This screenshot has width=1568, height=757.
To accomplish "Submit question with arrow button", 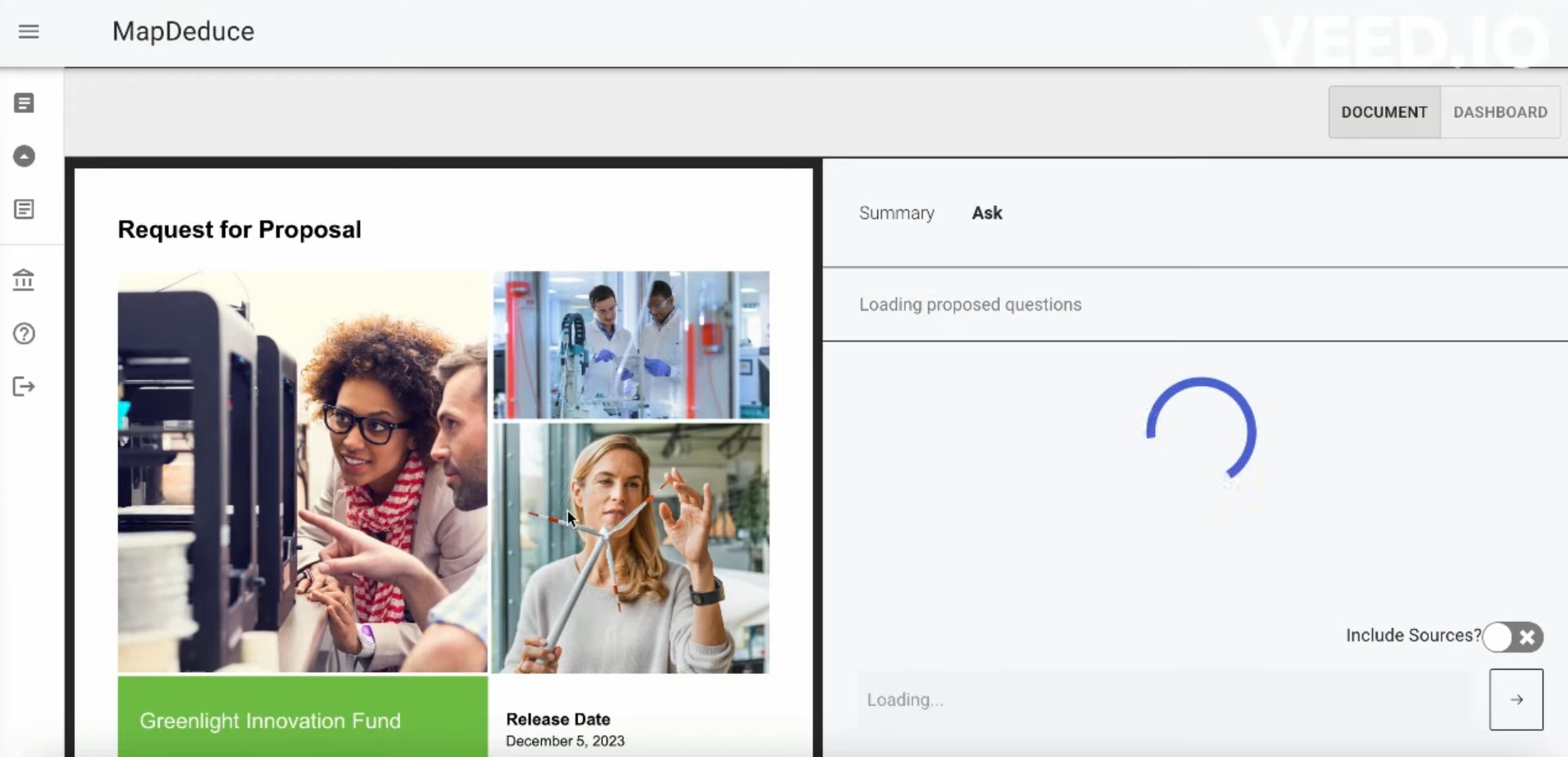I will point(1516,699).
